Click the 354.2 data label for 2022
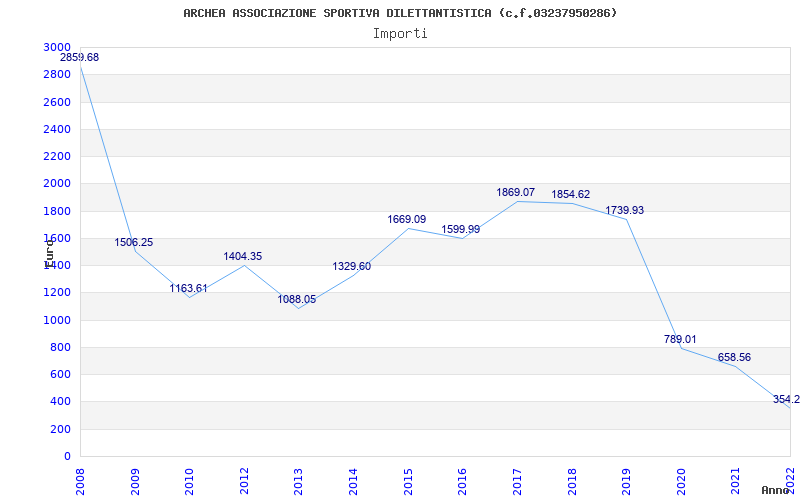This screenshot has width=800, height=500. pyautogui.click(x=786, y=399)
